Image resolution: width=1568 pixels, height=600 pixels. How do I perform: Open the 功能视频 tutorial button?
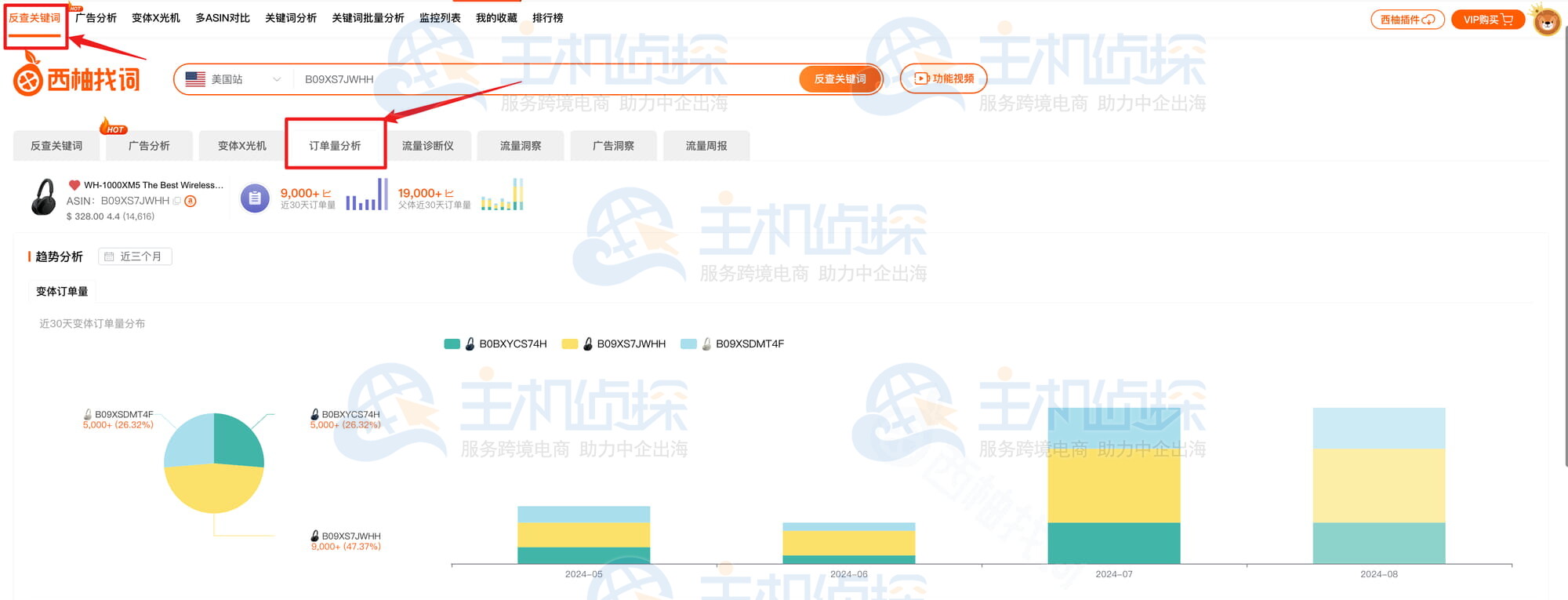[x=944, y=78]
